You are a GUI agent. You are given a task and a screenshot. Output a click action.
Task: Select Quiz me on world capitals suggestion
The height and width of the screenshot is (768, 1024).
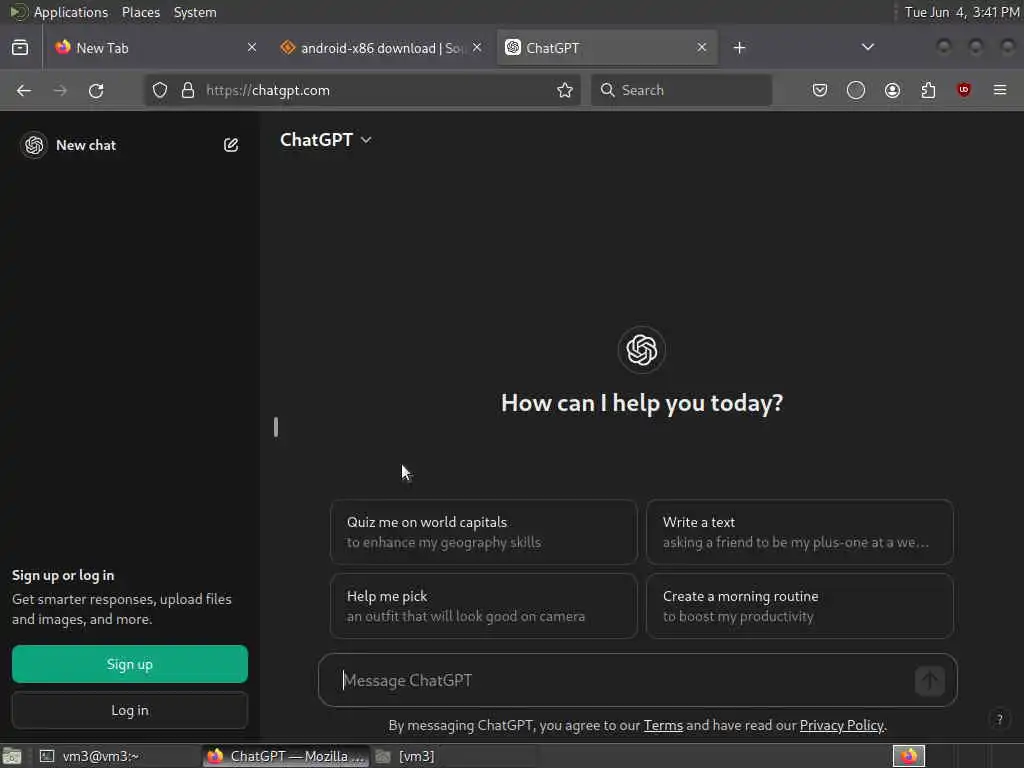pos(484,532)
